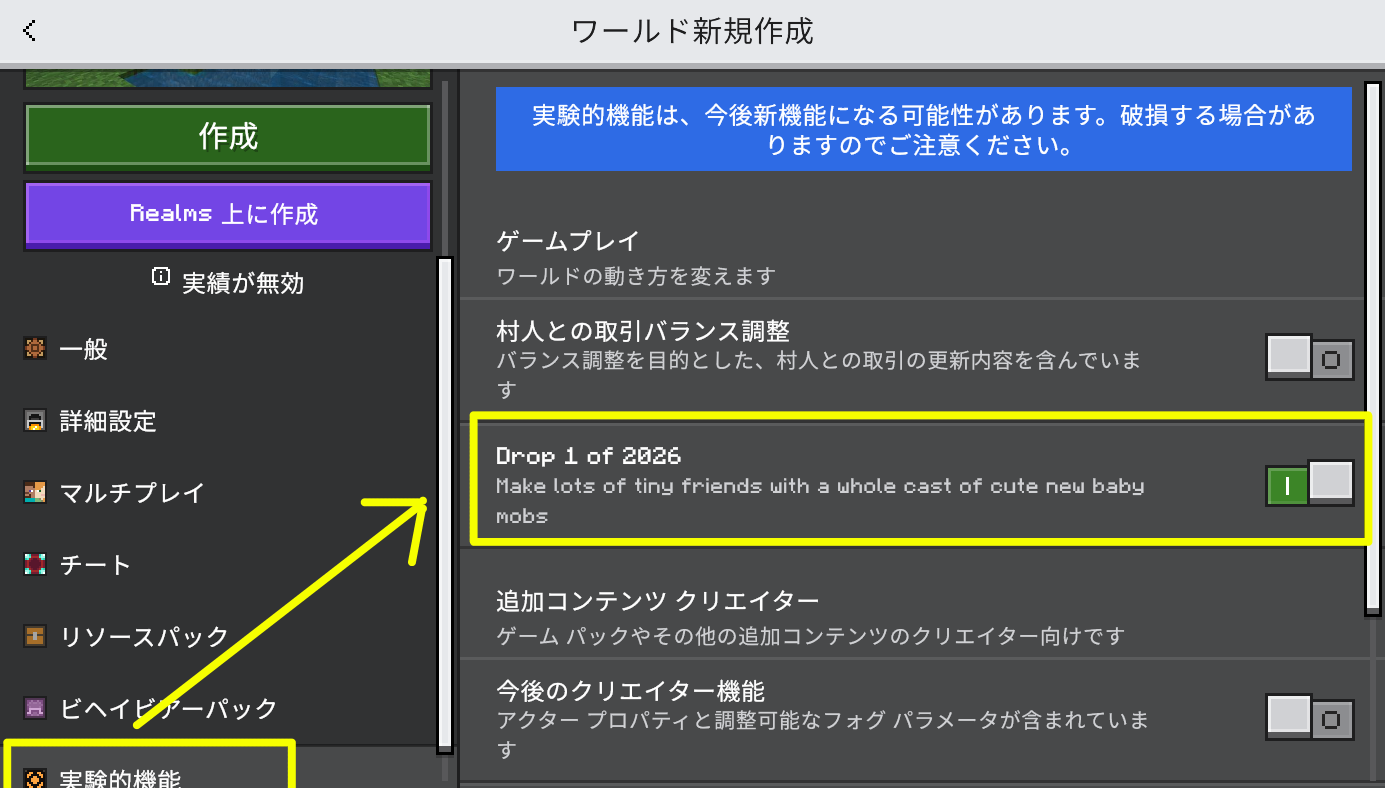Click the チート icon

pyautogui.click(x=35, y=565)
